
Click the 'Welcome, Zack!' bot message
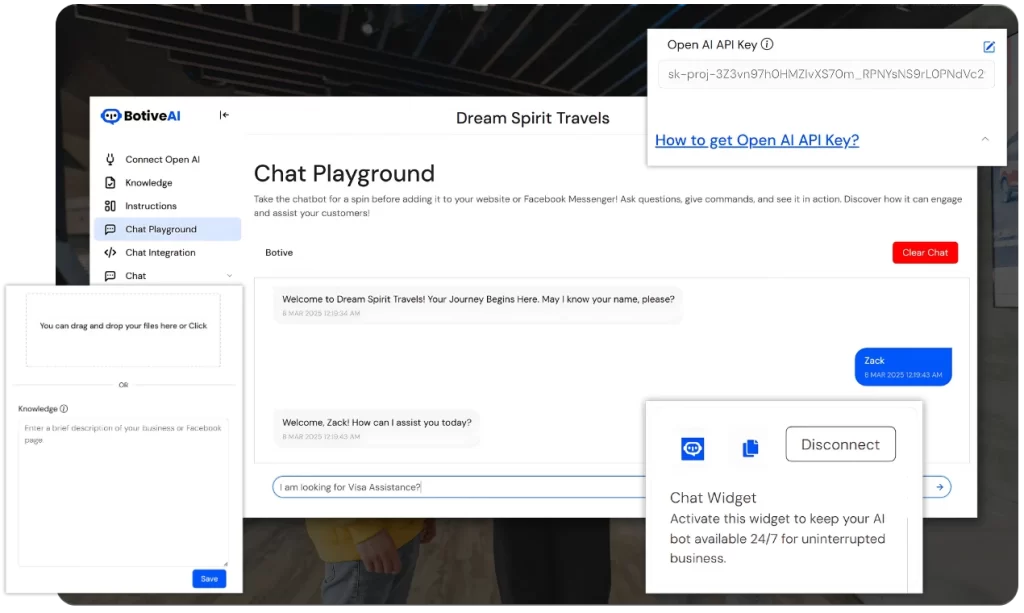point(377,430)
